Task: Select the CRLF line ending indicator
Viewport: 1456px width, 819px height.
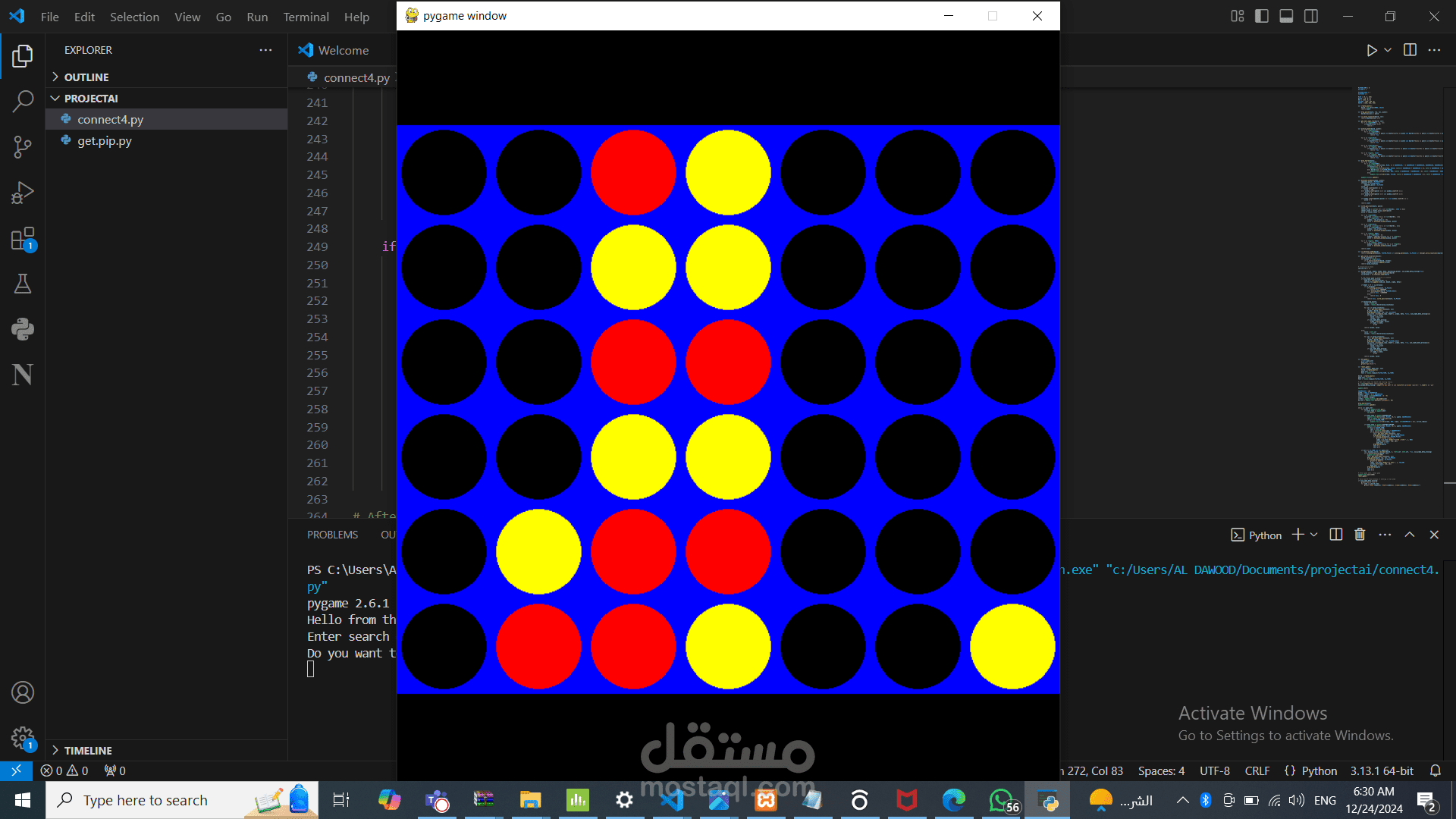Action: click(1257, 770)
